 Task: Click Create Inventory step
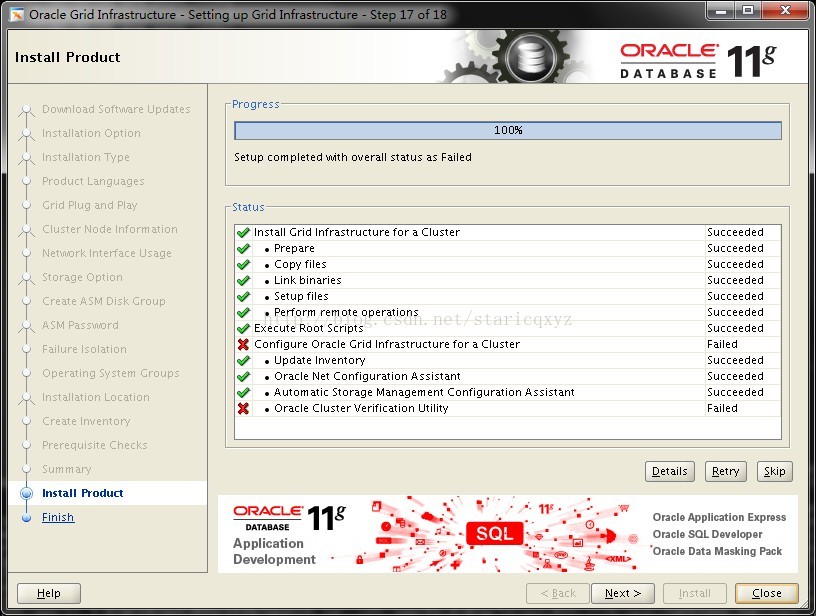(86, 421)
